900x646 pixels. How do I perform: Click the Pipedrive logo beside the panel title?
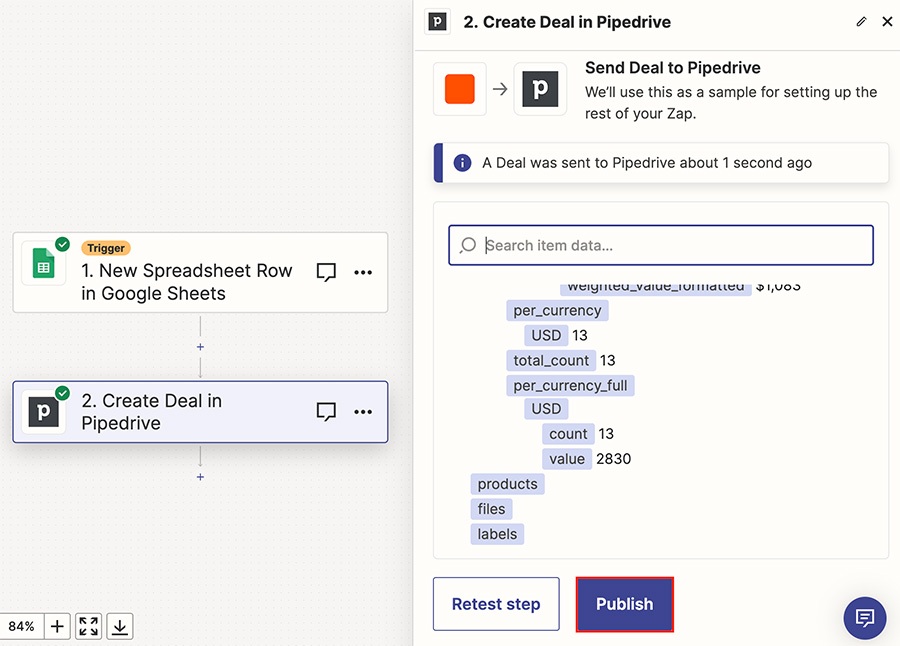pyautogui.click(x=437, y=21)
